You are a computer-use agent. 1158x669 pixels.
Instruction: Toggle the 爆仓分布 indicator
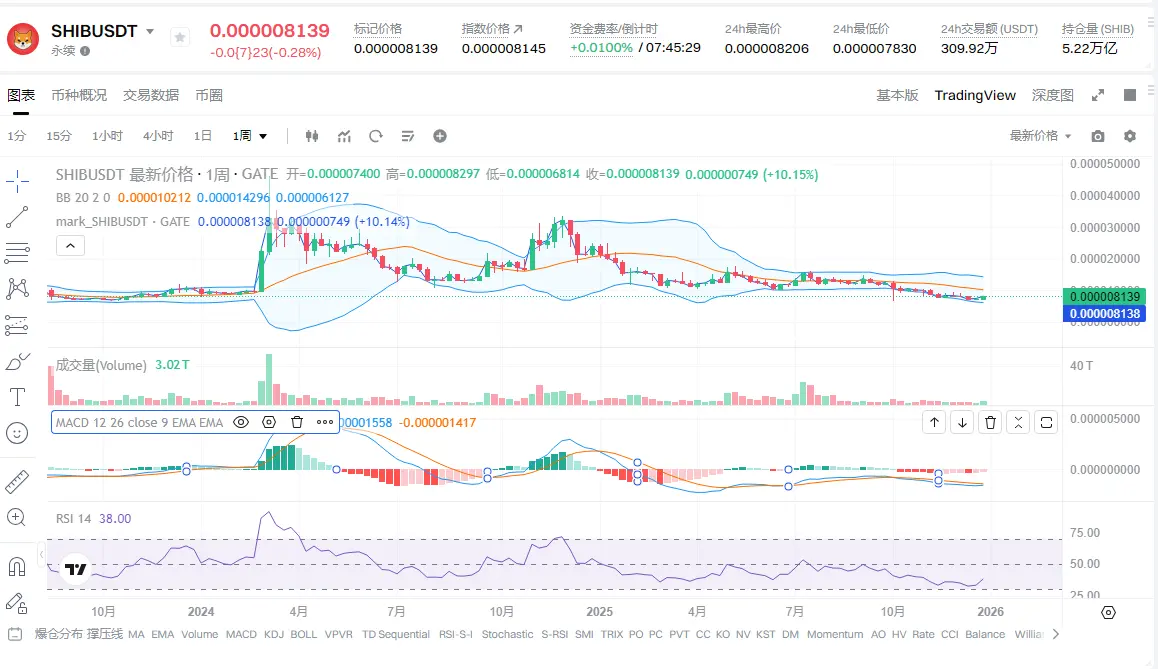[58, 634]
